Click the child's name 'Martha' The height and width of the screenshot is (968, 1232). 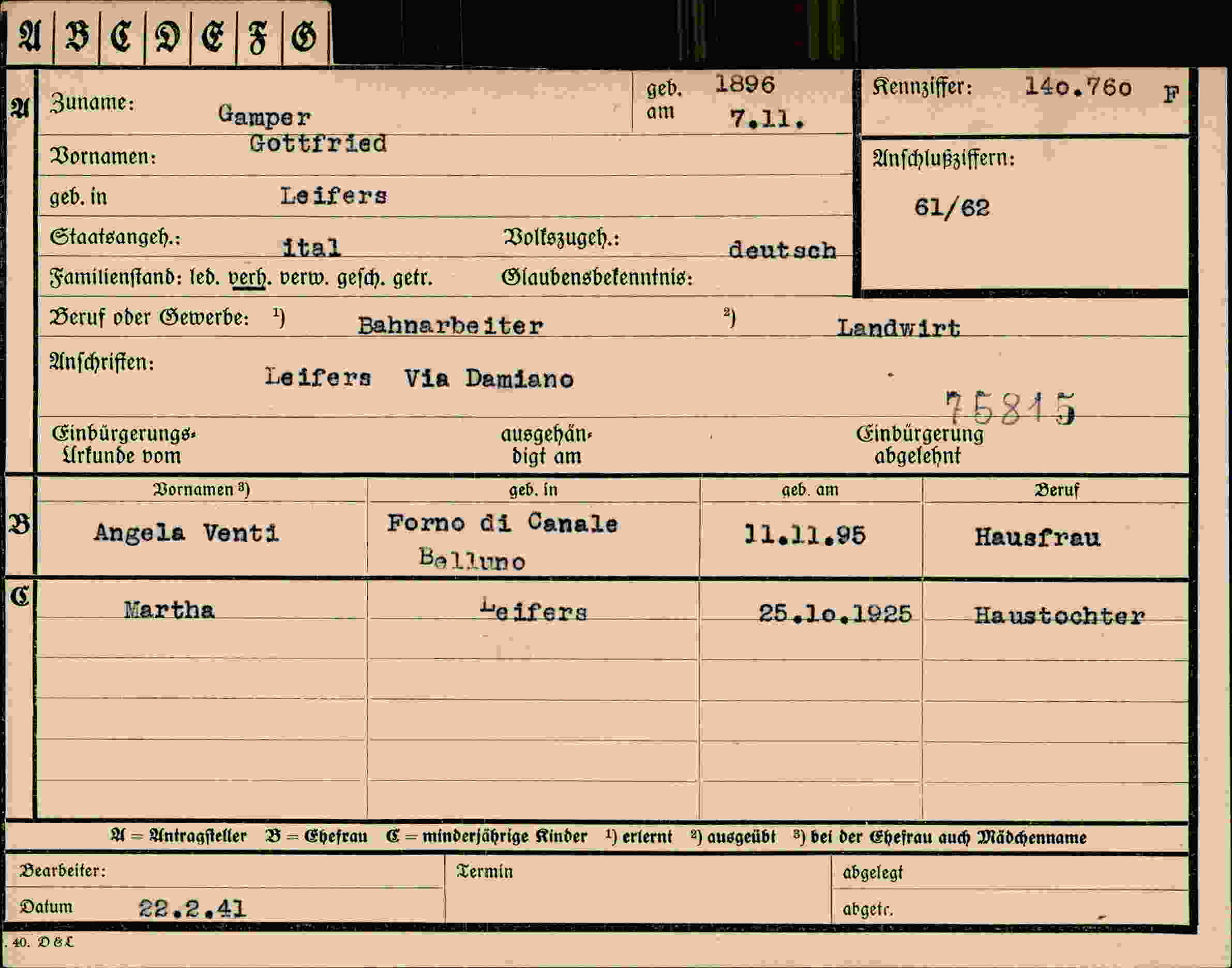point(170,610)
